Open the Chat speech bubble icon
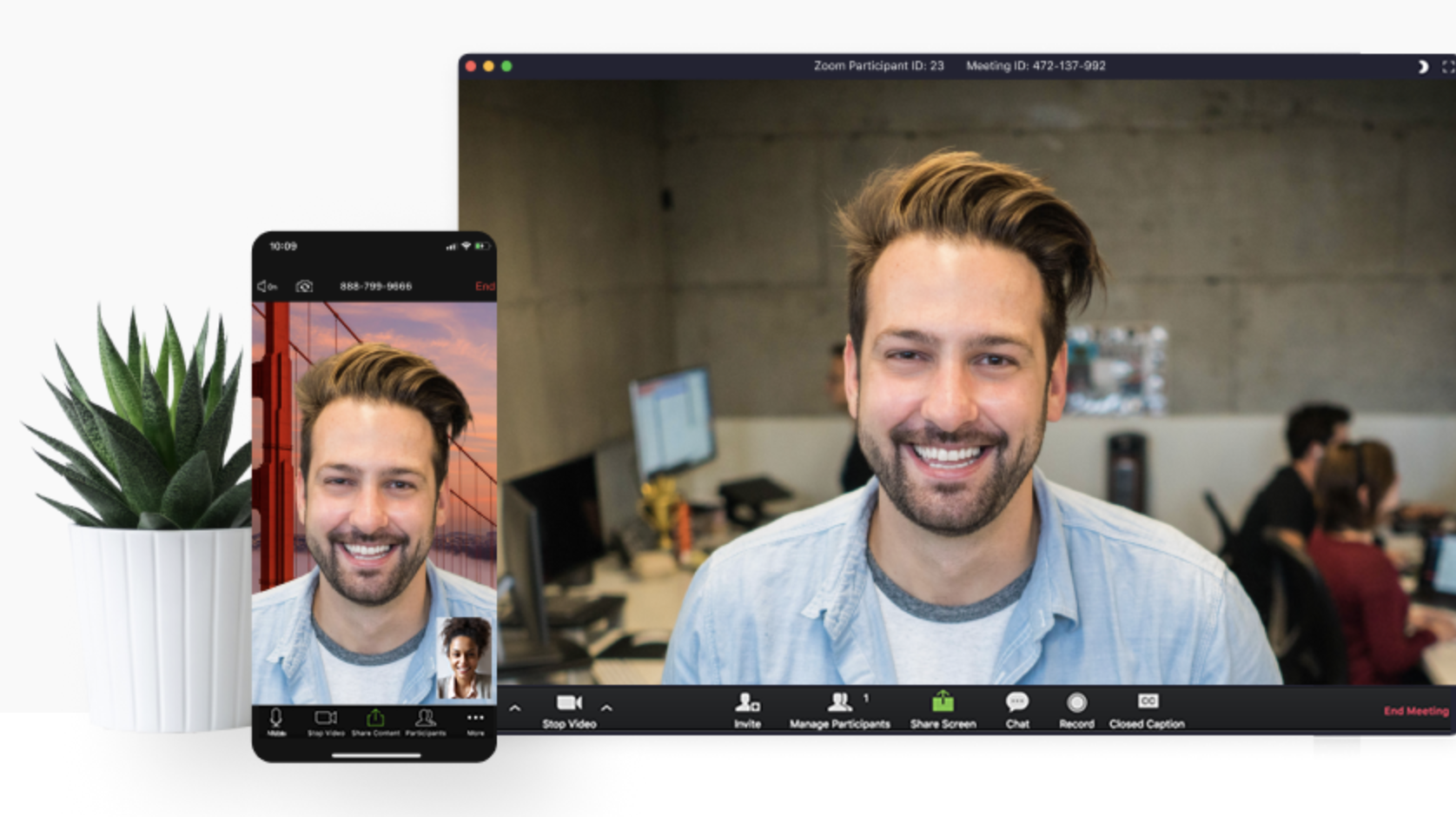 coord(1017,701)
